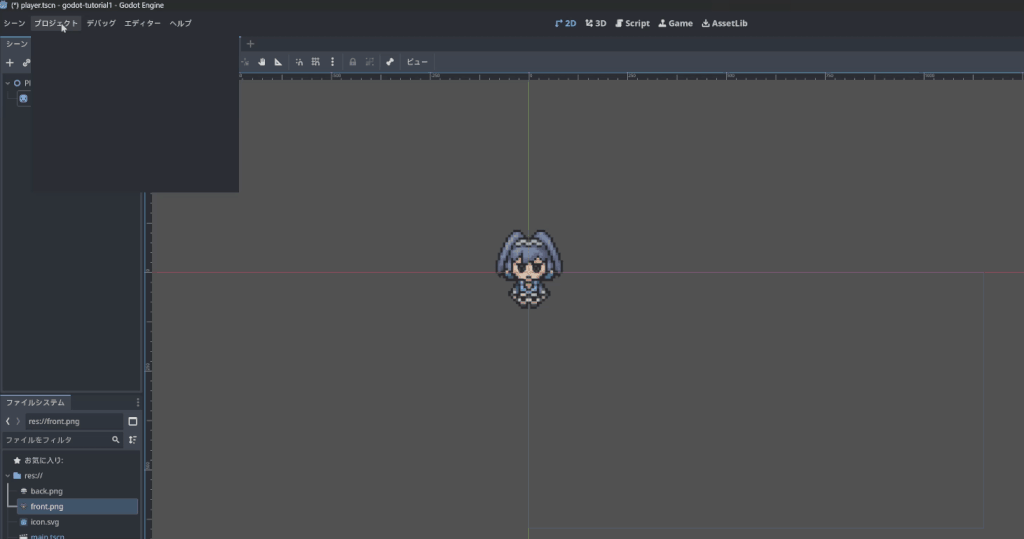The height and width of the screenshot is (539, 1024).
Task: Switch to the 2D workspace
Action: [566, 23]
